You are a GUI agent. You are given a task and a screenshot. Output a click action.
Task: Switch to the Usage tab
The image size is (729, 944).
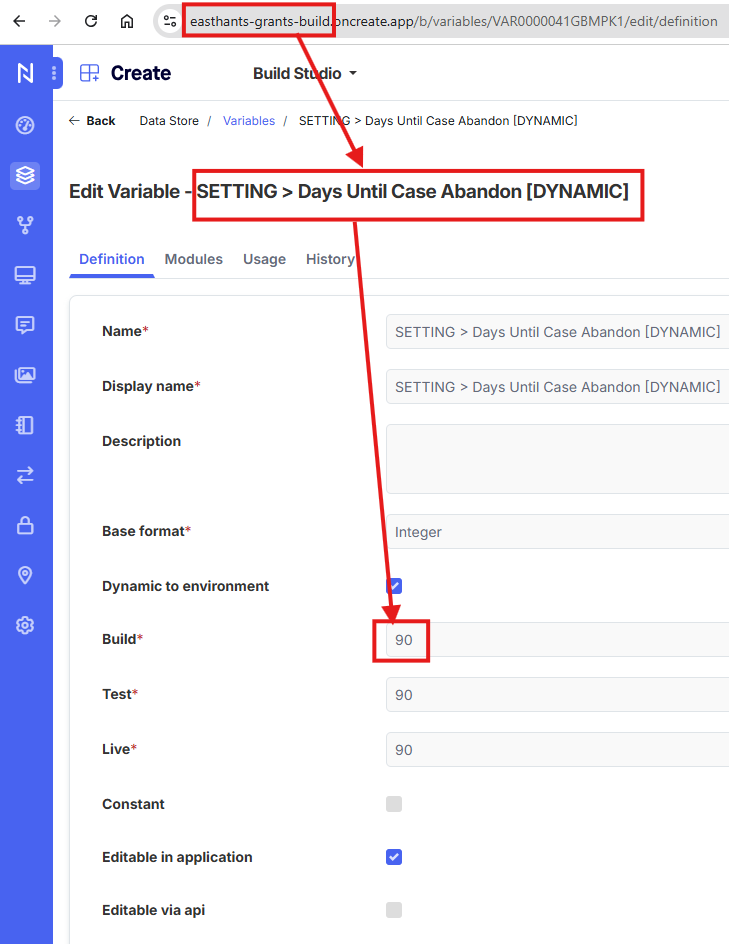[x=264, y=259]
